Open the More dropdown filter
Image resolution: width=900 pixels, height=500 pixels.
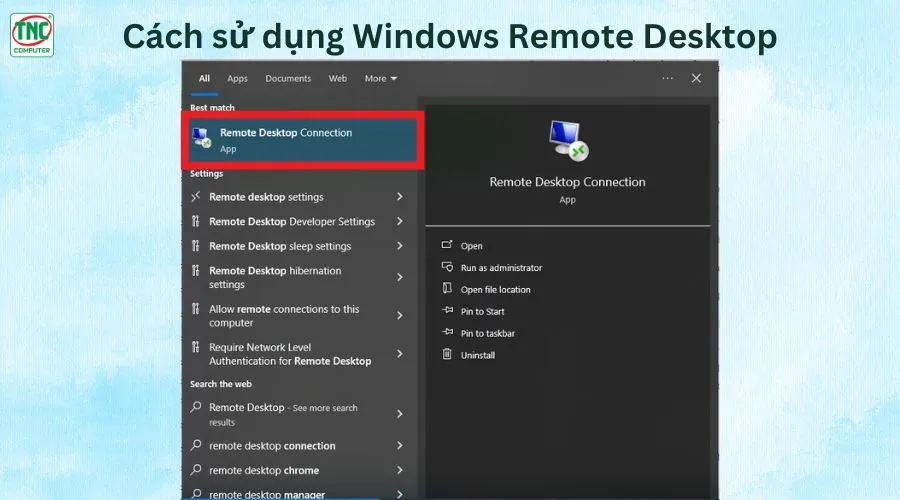tap(381, 78)
